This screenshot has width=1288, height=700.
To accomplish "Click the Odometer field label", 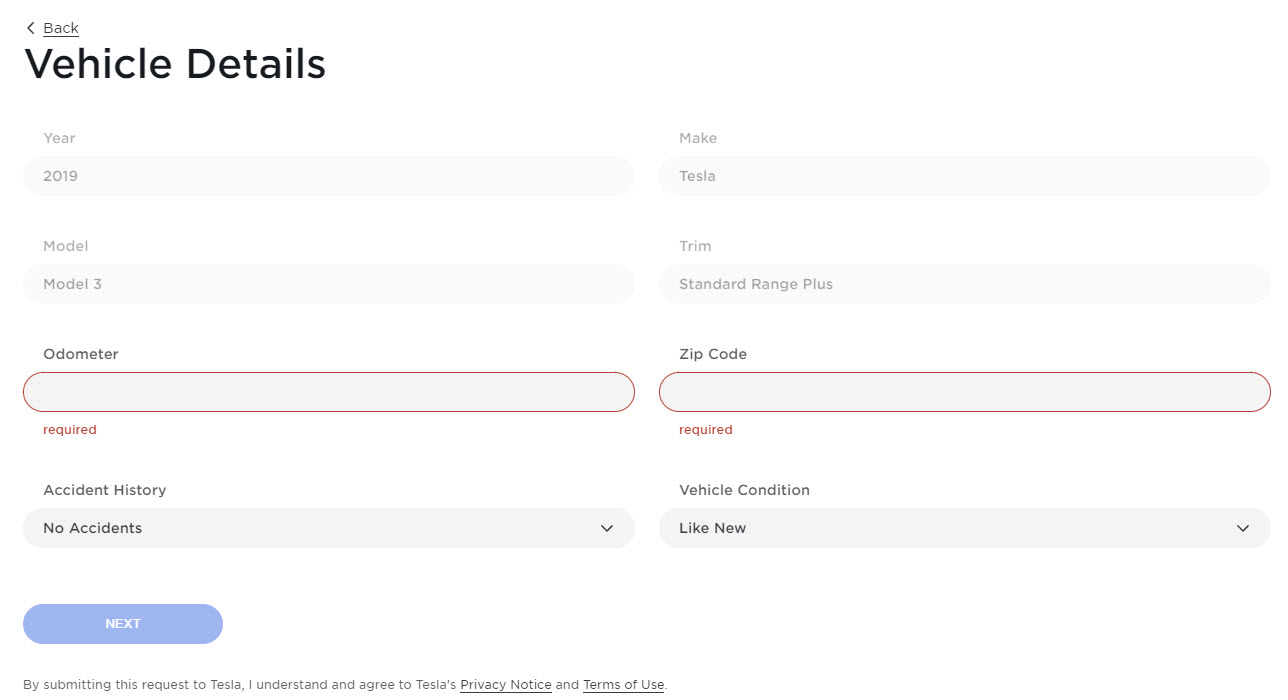I will 81,354.
